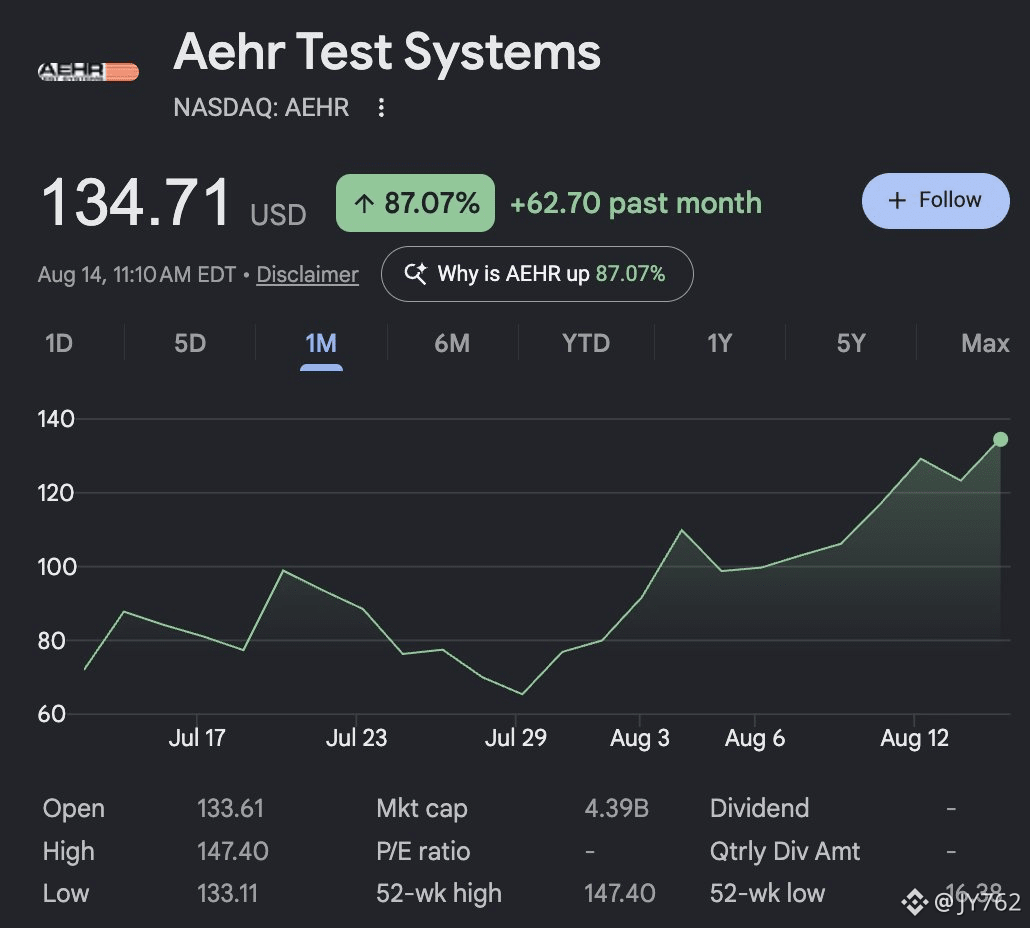The height and width of the screenshot is (928, 1030).
Task: Click the 140 y-axis label
Action: coord(56,419)
